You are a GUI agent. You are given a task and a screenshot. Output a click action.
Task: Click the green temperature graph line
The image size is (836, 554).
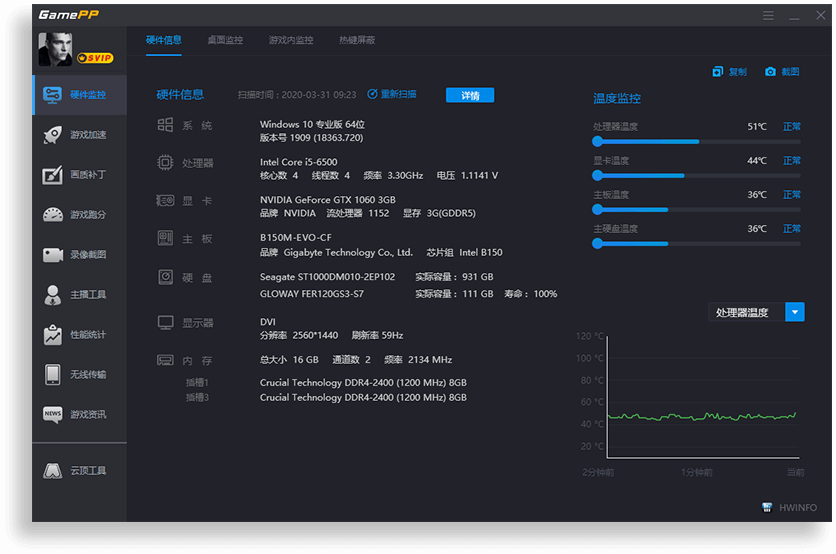(x=702, y=416)
